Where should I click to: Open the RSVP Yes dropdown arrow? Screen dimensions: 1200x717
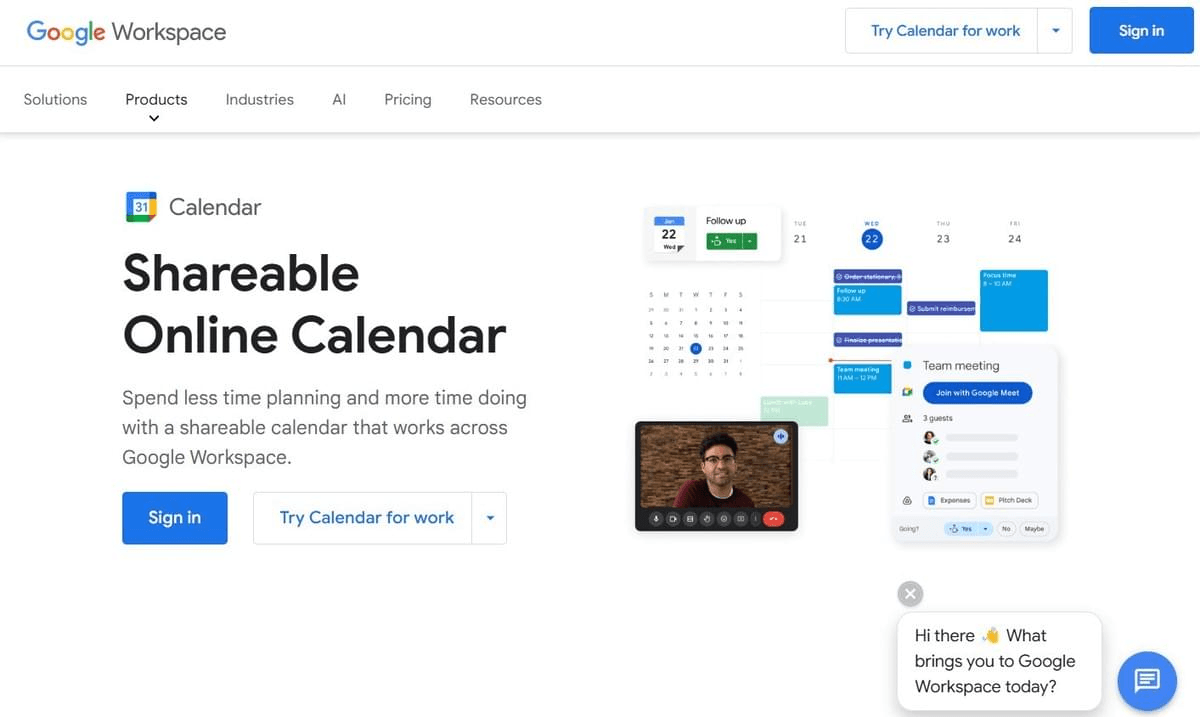pyautogui.click(x=985, y=529)
